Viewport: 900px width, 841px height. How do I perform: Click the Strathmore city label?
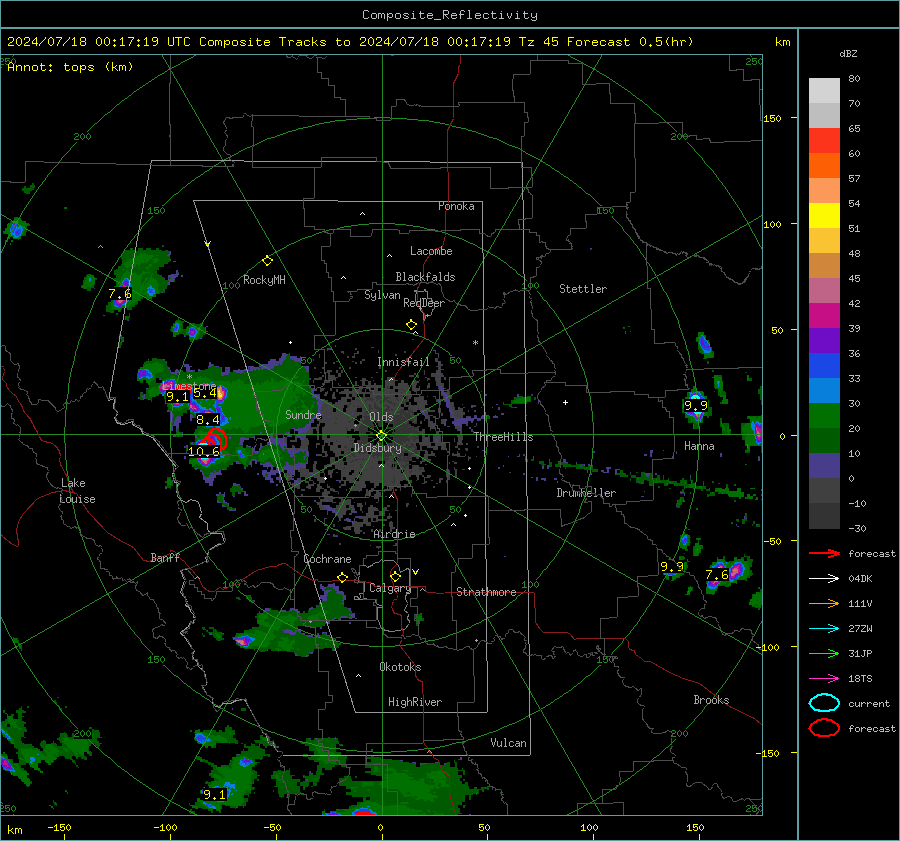click(x=486, y=592)
